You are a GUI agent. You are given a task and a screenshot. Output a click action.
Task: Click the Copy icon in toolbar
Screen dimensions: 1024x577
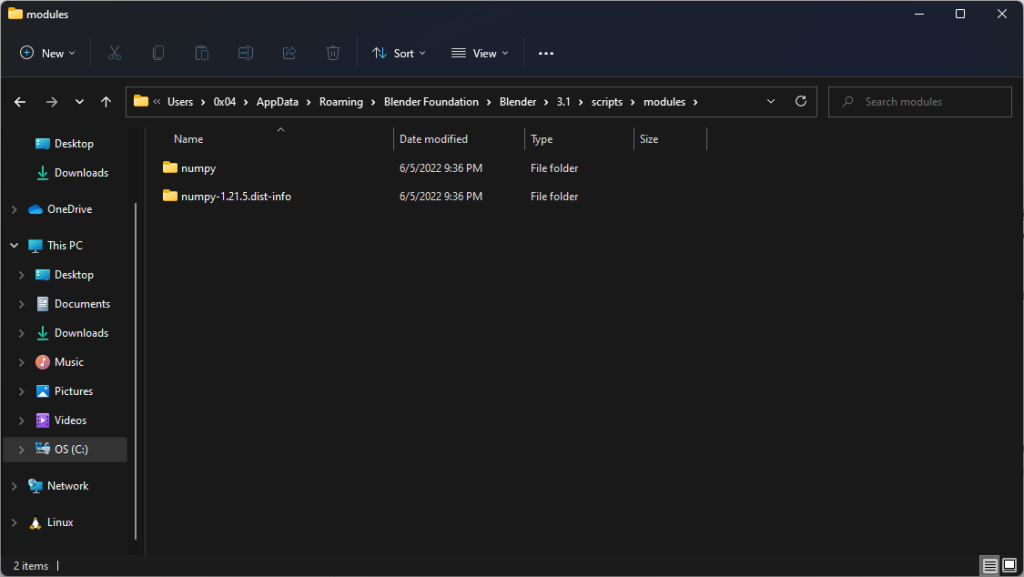click(x=158, y=53)
